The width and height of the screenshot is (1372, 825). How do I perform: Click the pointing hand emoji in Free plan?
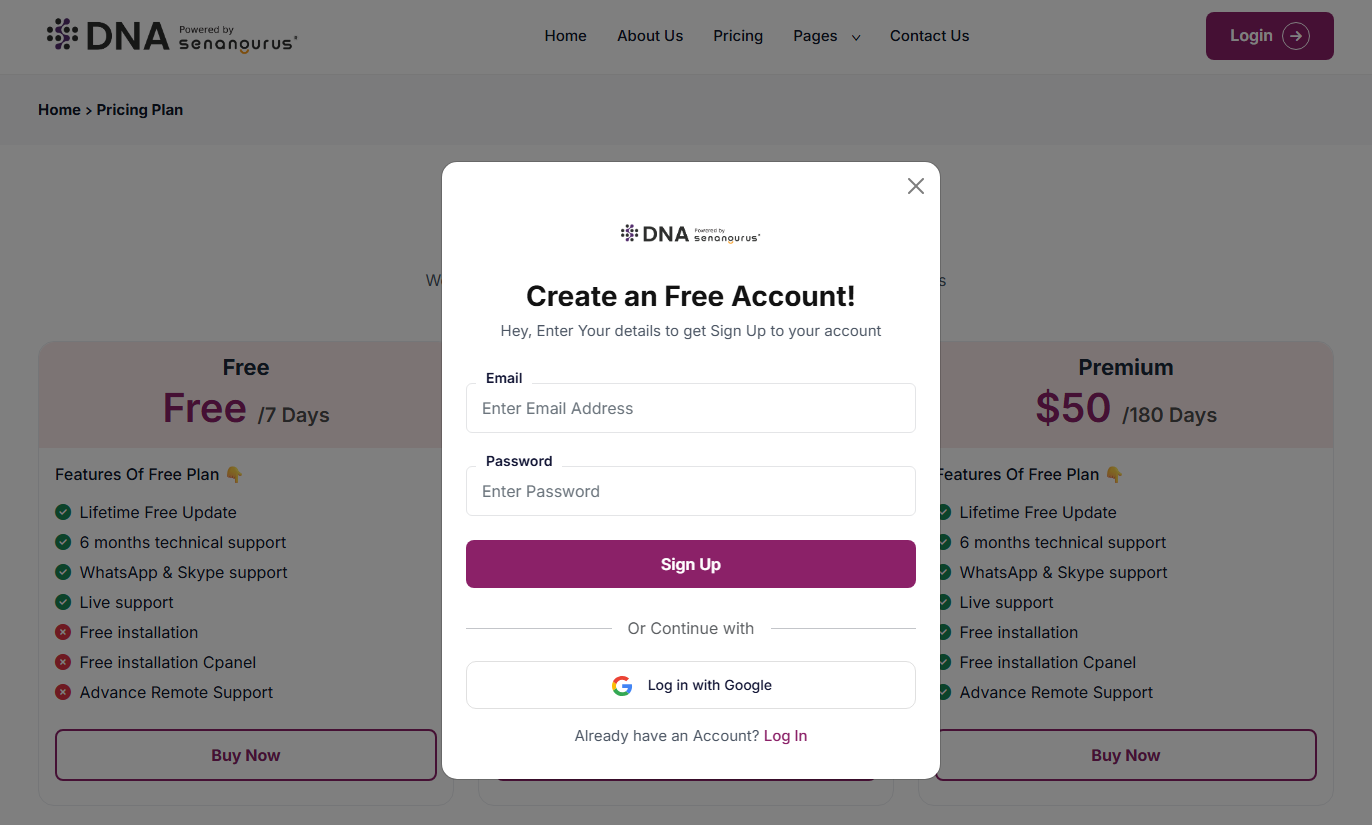coord(234,474)
